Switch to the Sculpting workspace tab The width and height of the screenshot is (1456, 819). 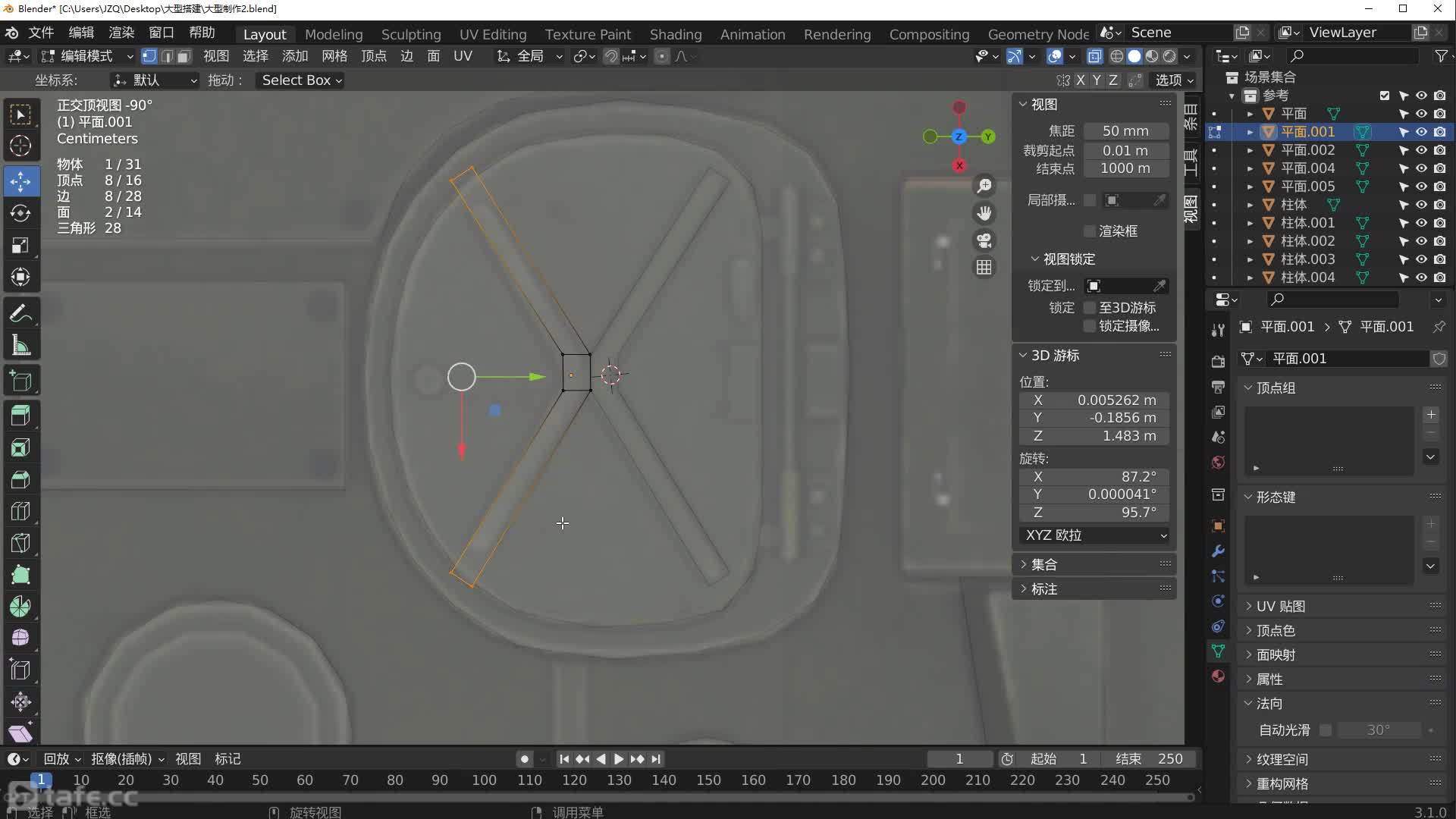click(x=410, y=34)
